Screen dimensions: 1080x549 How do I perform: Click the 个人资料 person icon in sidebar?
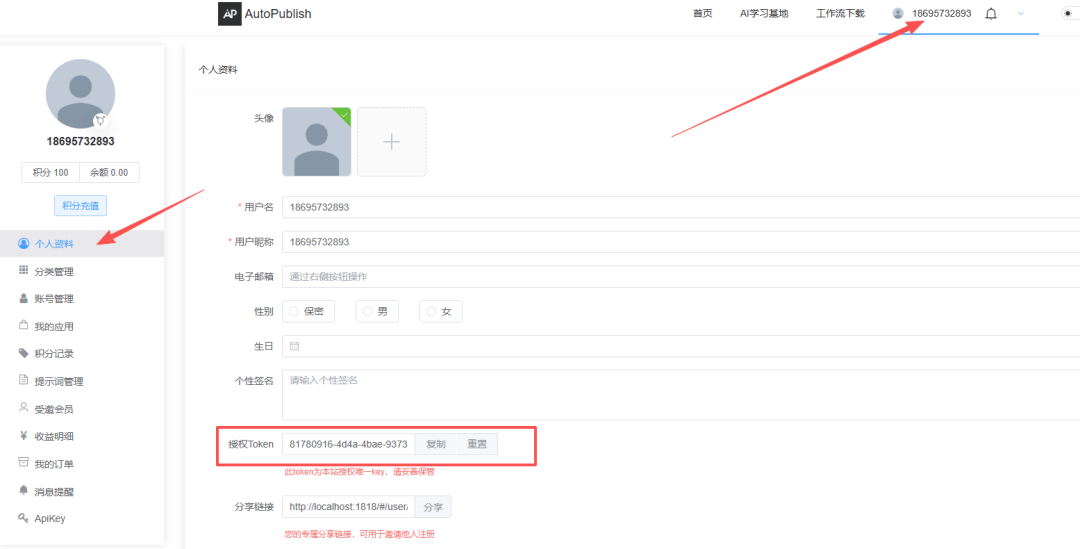click(24, 243)
